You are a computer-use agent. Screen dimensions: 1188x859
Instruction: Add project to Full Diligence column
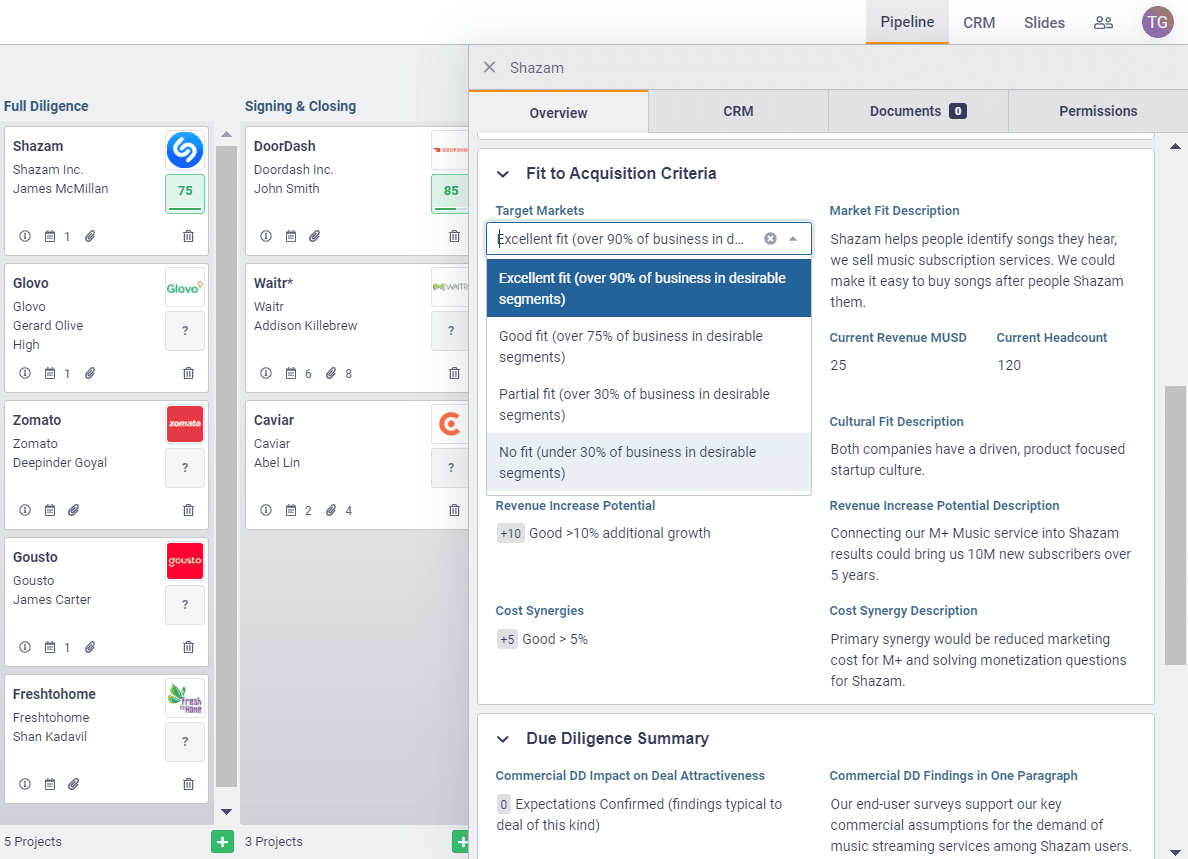pyautogui.click(x=222, y=842)
